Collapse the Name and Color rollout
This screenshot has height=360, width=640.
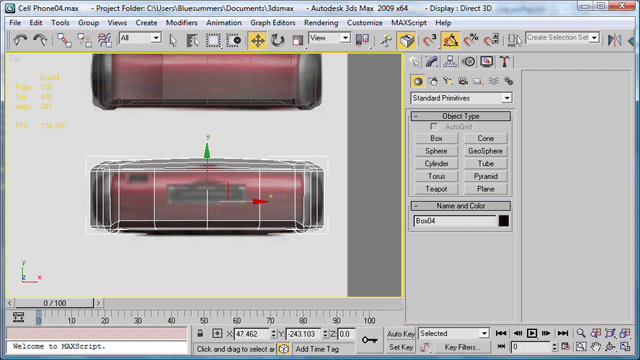460,206
